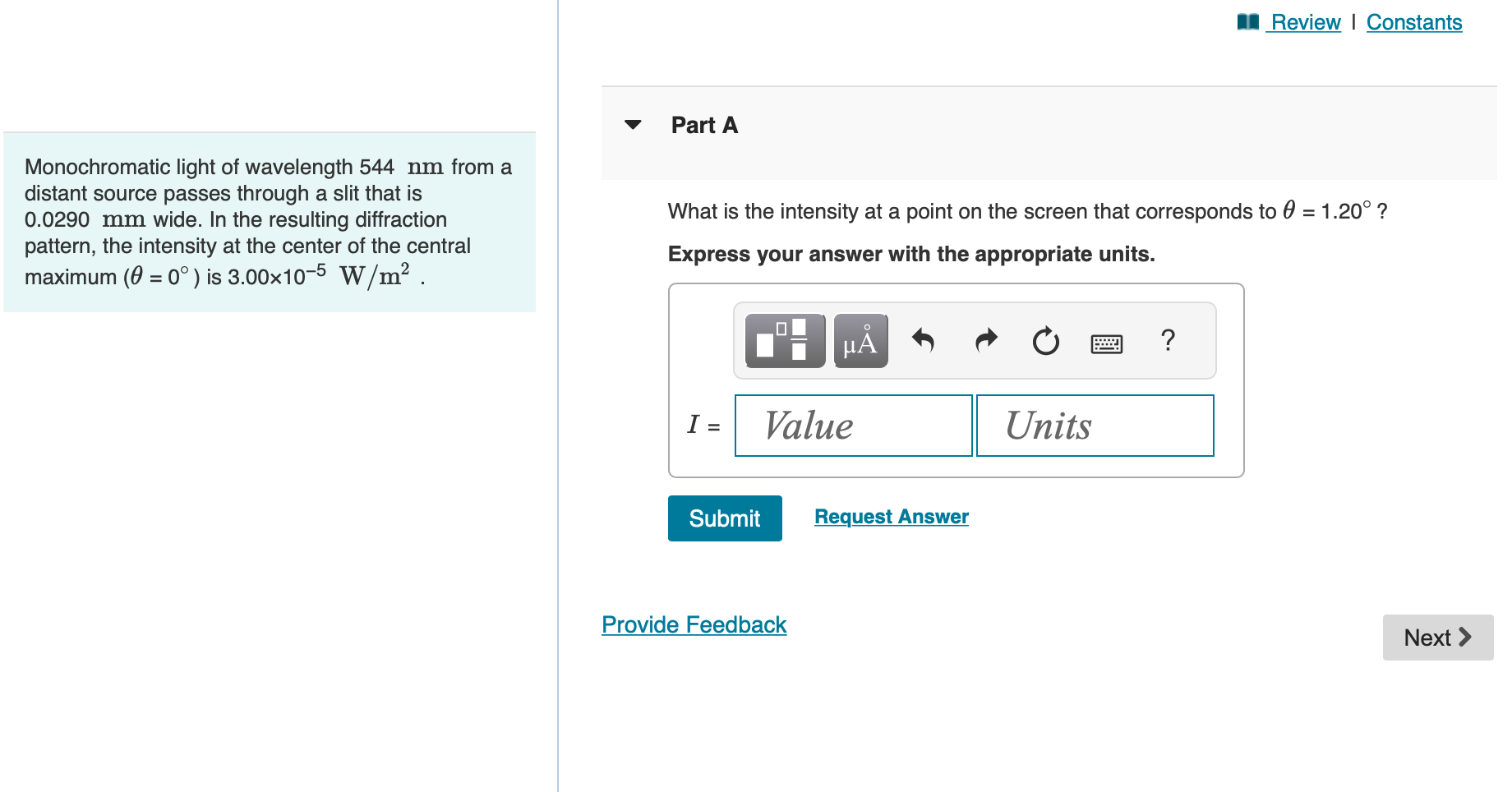Select the Part A heading

[x=703, y=125]
